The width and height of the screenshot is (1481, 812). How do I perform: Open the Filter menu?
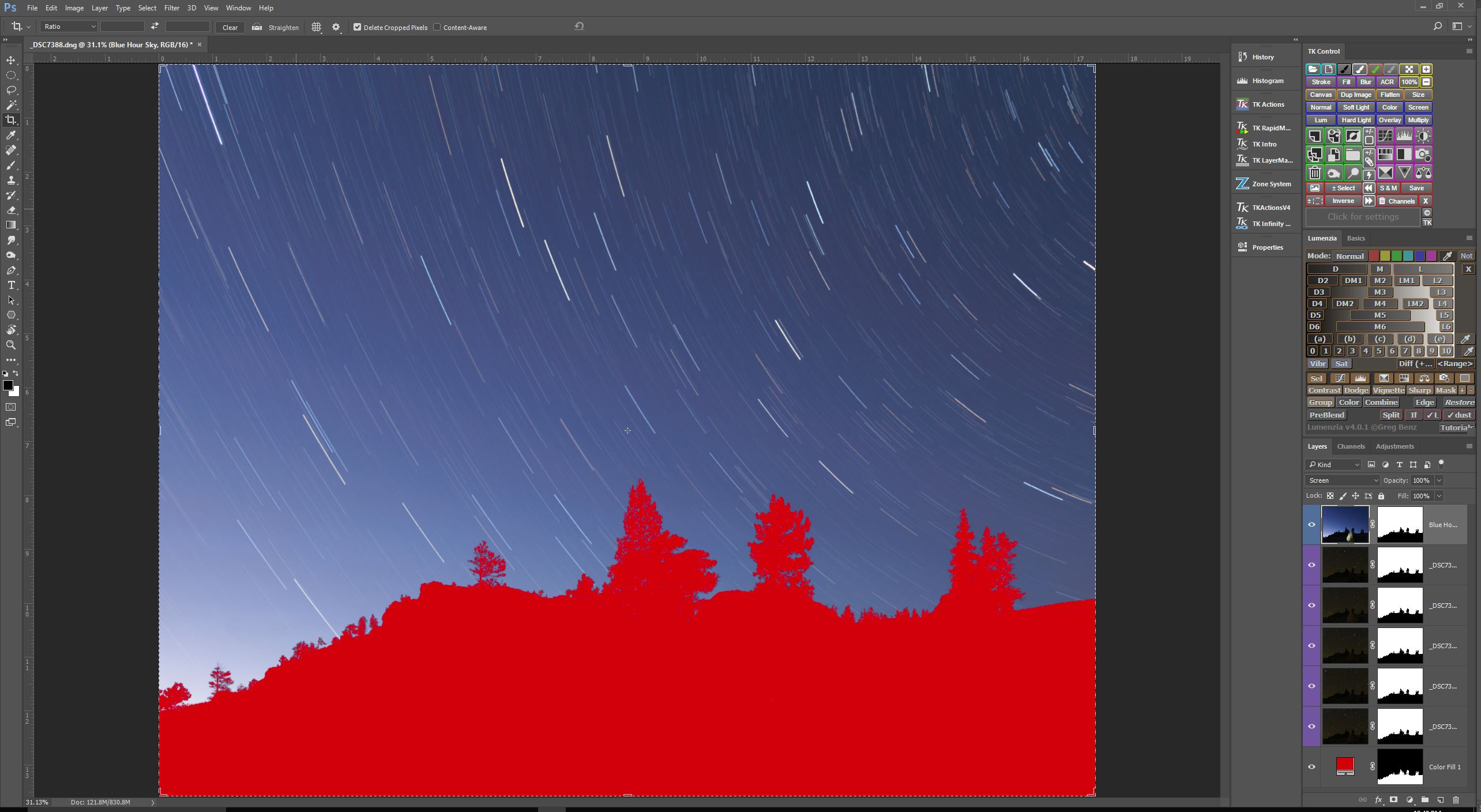pyautogui.click(x=171, y=8)
